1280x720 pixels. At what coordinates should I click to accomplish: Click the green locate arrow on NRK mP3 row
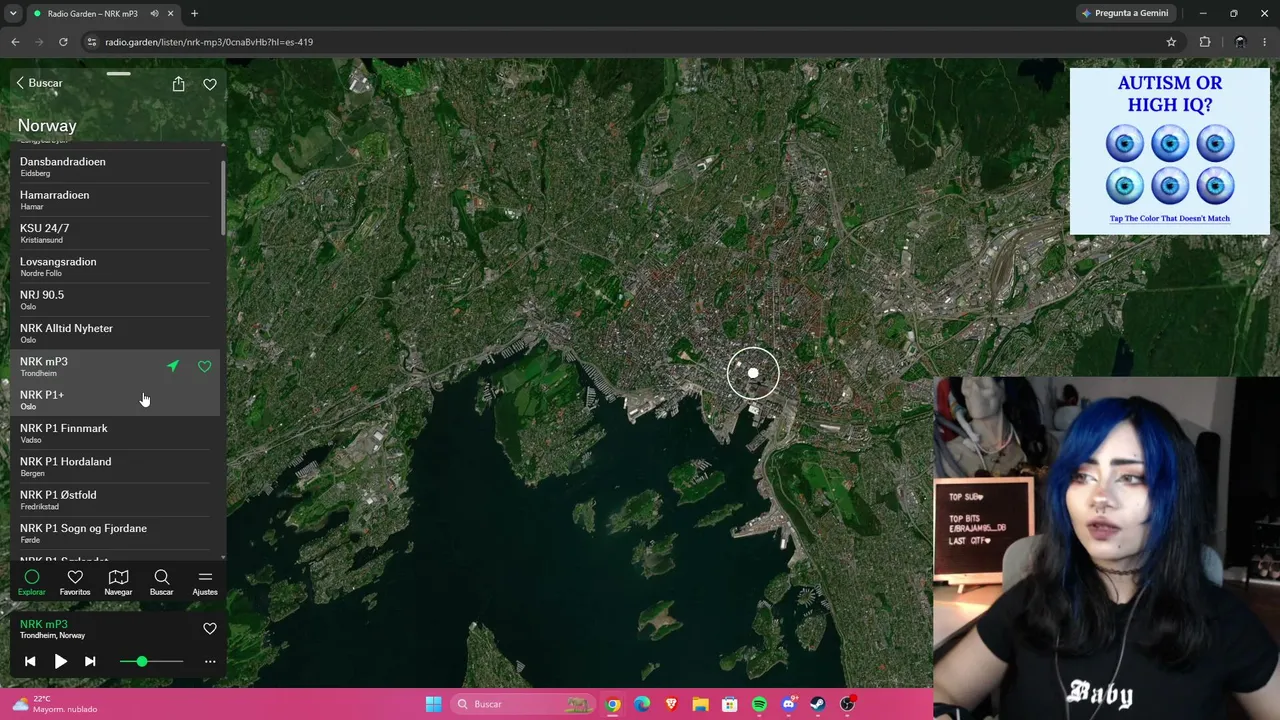pyautogui.click(x=173, y=367)
